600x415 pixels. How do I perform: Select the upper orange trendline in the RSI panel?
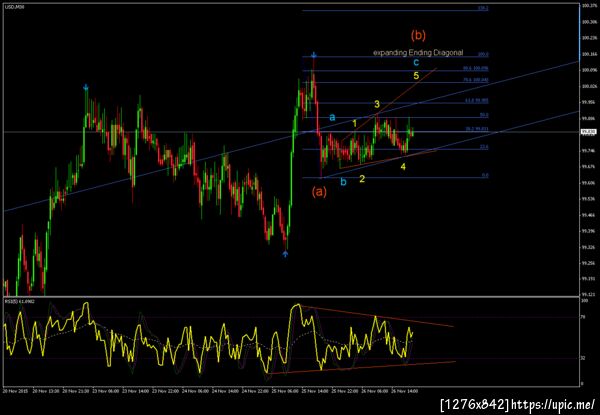pos(377,316)
